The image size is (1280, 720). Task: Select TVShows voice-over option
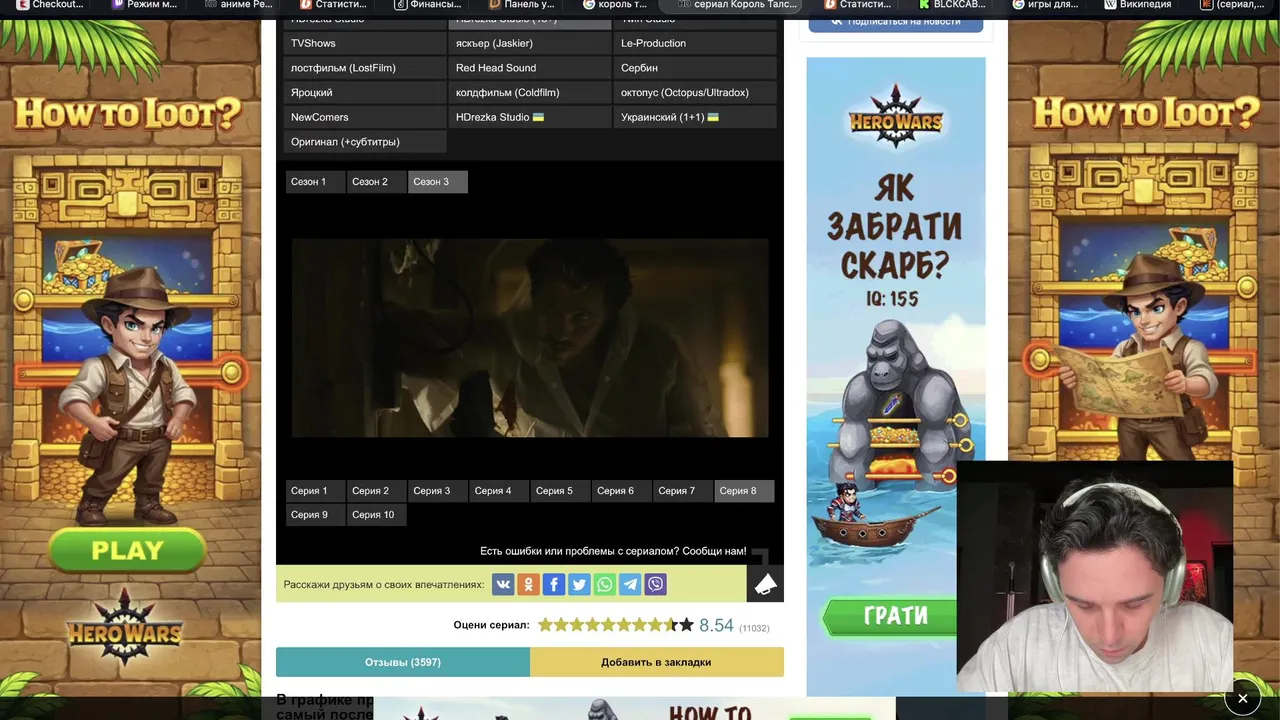click(x=365, y=43)
